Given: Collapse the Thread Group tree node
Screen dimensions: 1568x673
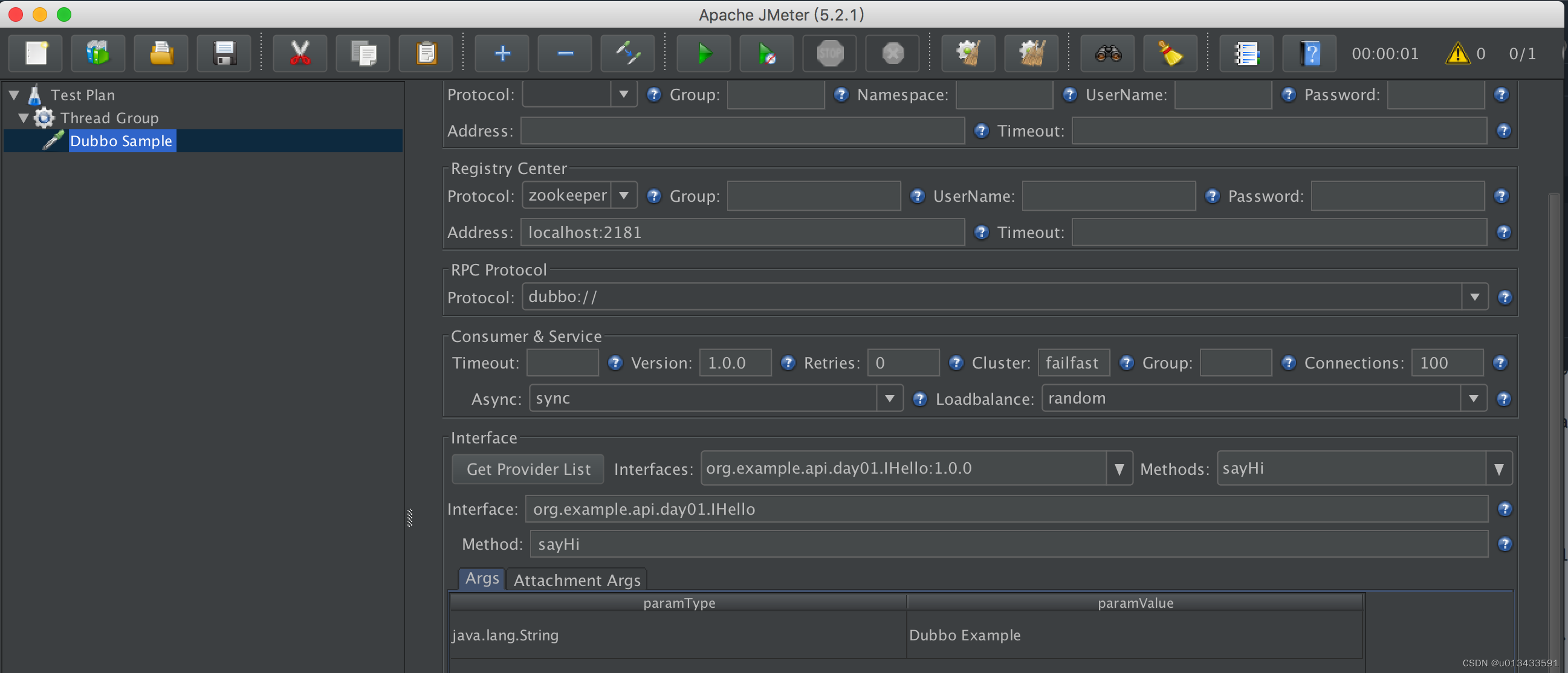Looking at the screenshot, I should (x=24, y=118).
